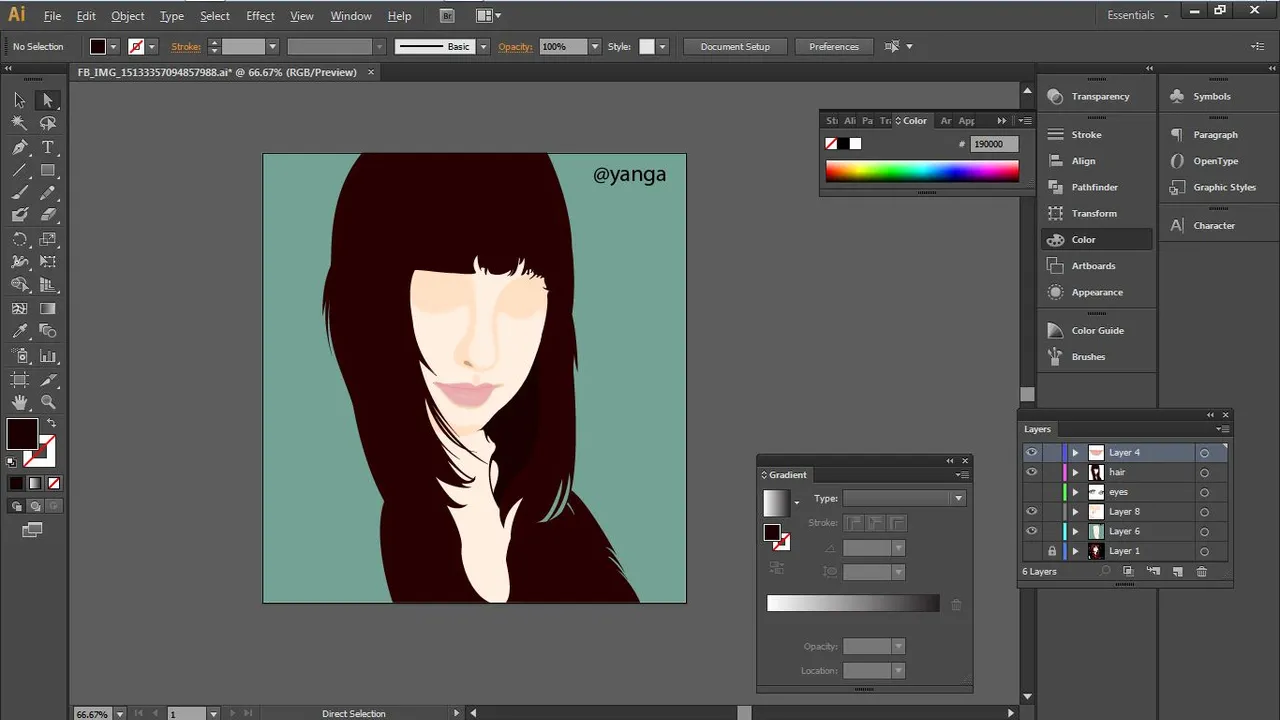
Task: Open the Select menu
Action: tap(215, 16)
